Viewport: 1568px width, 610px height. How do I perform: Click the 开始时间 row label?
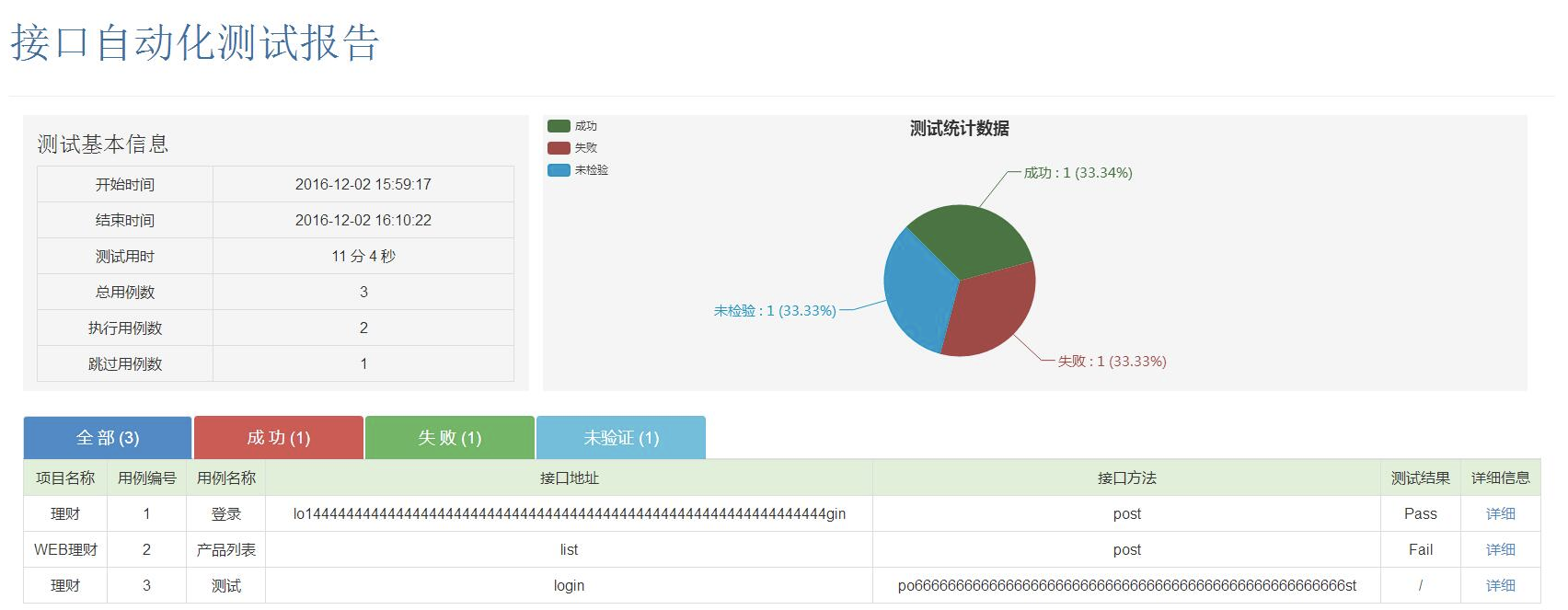coord(125,185)
